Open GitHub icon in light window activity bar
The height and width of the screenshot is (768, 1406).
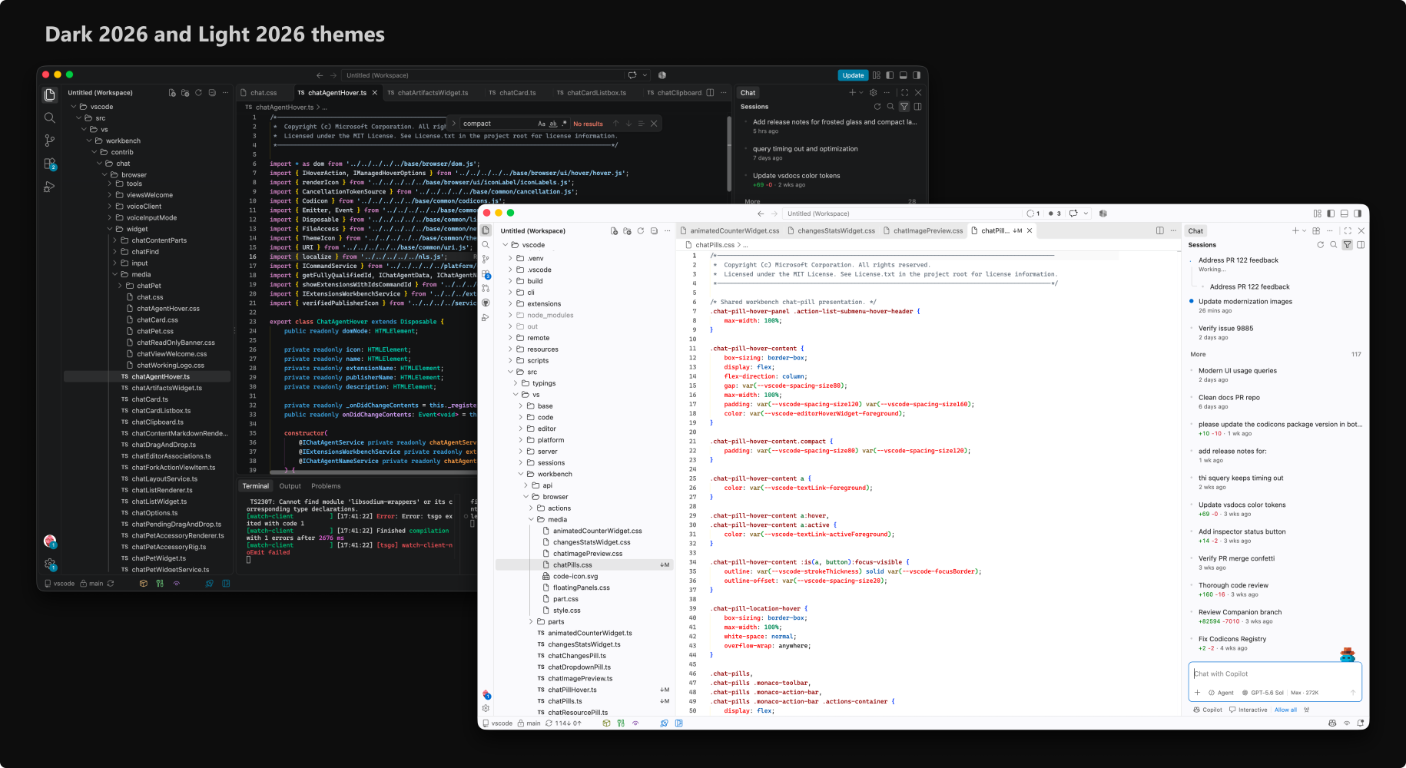pos(486,302)
